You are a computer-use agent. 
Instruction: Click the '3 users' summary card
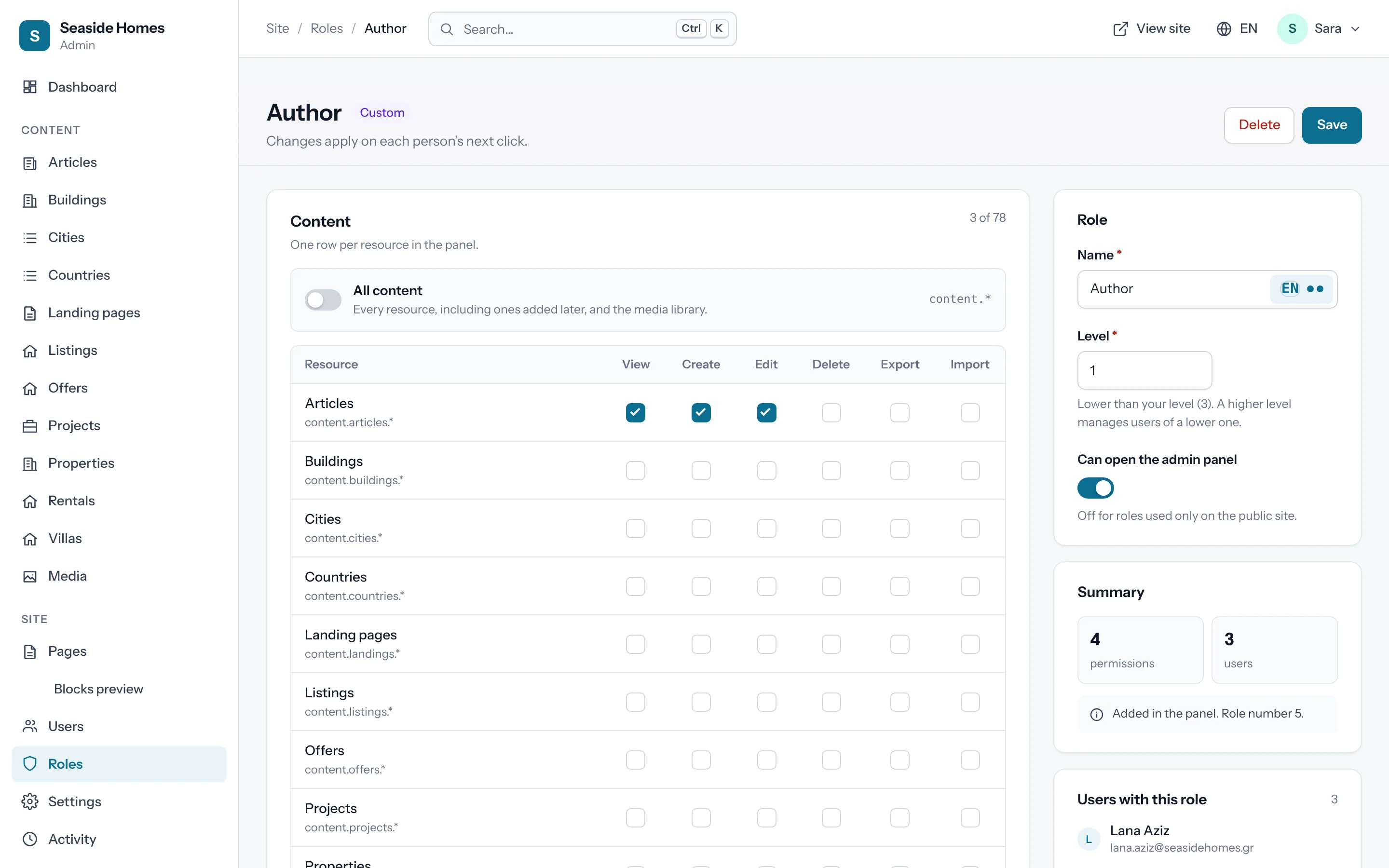pyautogui.click(x=1274, y=650)
